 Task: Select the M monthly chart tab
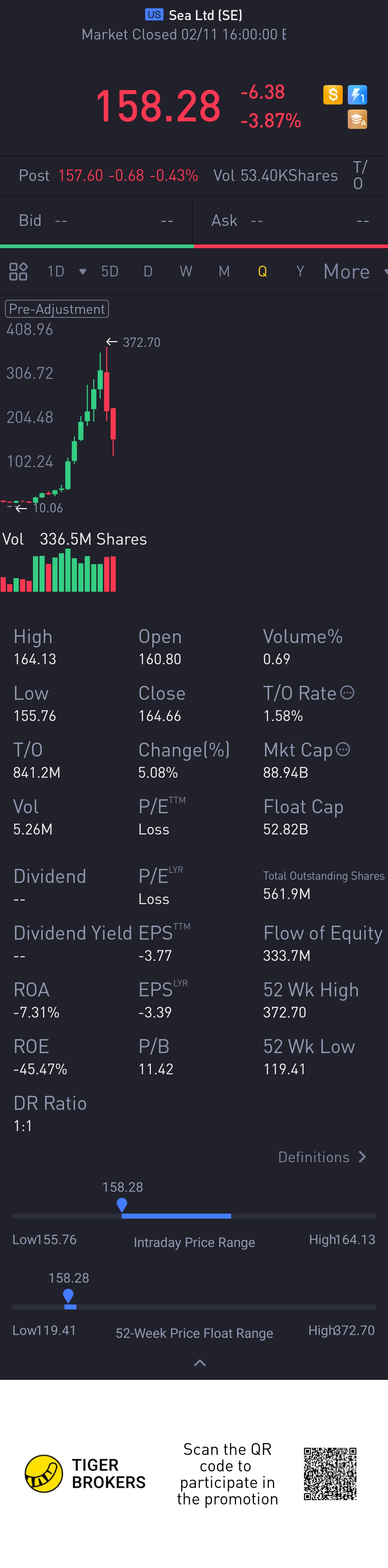[224, 271]
